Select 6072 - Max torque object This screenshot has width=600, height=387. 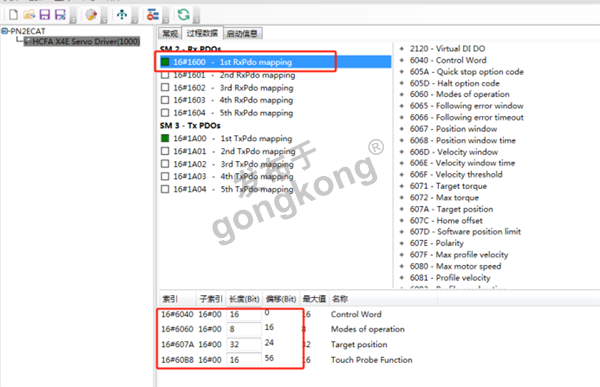[x=444, y=198]
